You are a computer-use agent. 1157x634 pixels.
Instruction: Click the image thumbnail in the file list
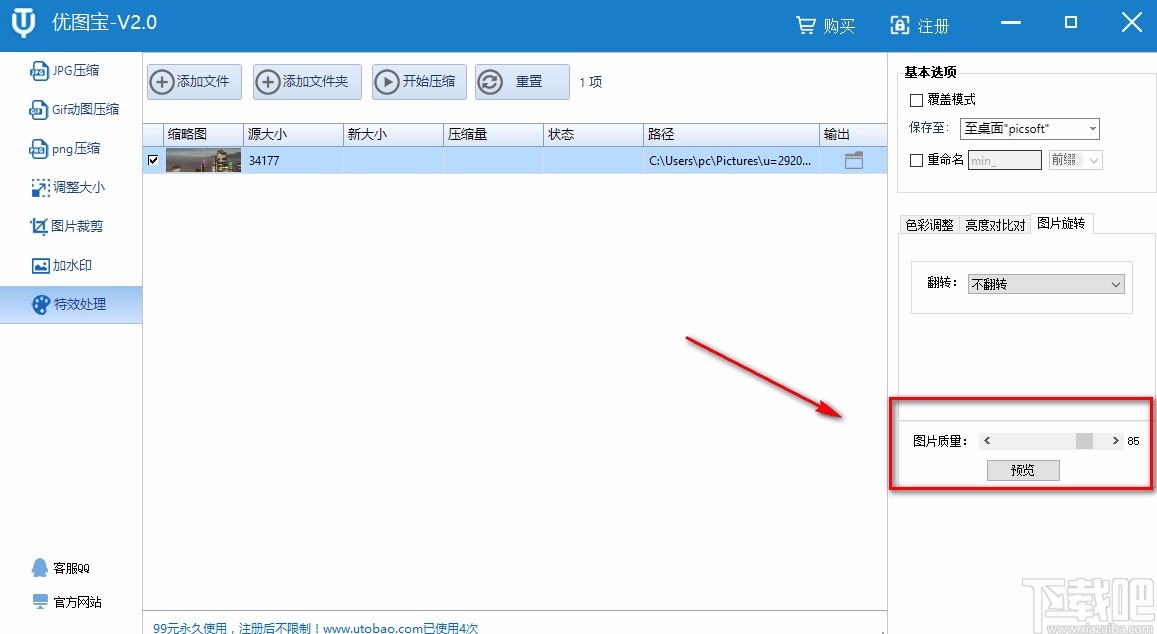click(x=203, y=160)
